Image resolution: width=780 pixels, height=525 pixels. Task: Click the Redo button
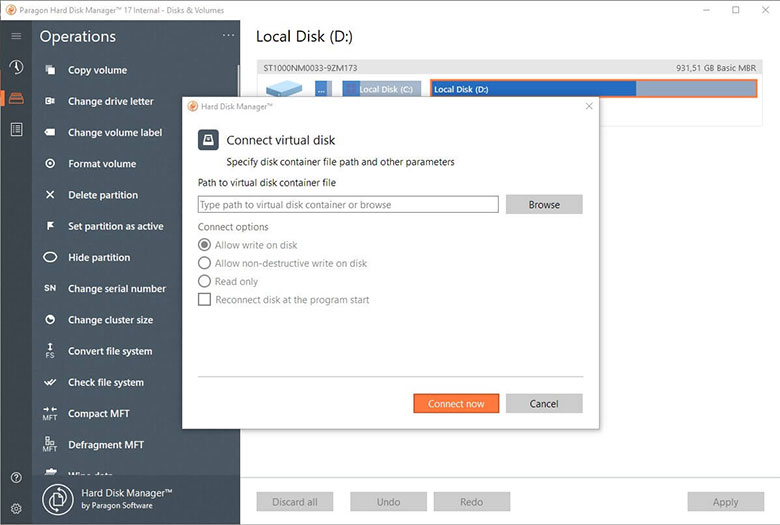[472, 502]
